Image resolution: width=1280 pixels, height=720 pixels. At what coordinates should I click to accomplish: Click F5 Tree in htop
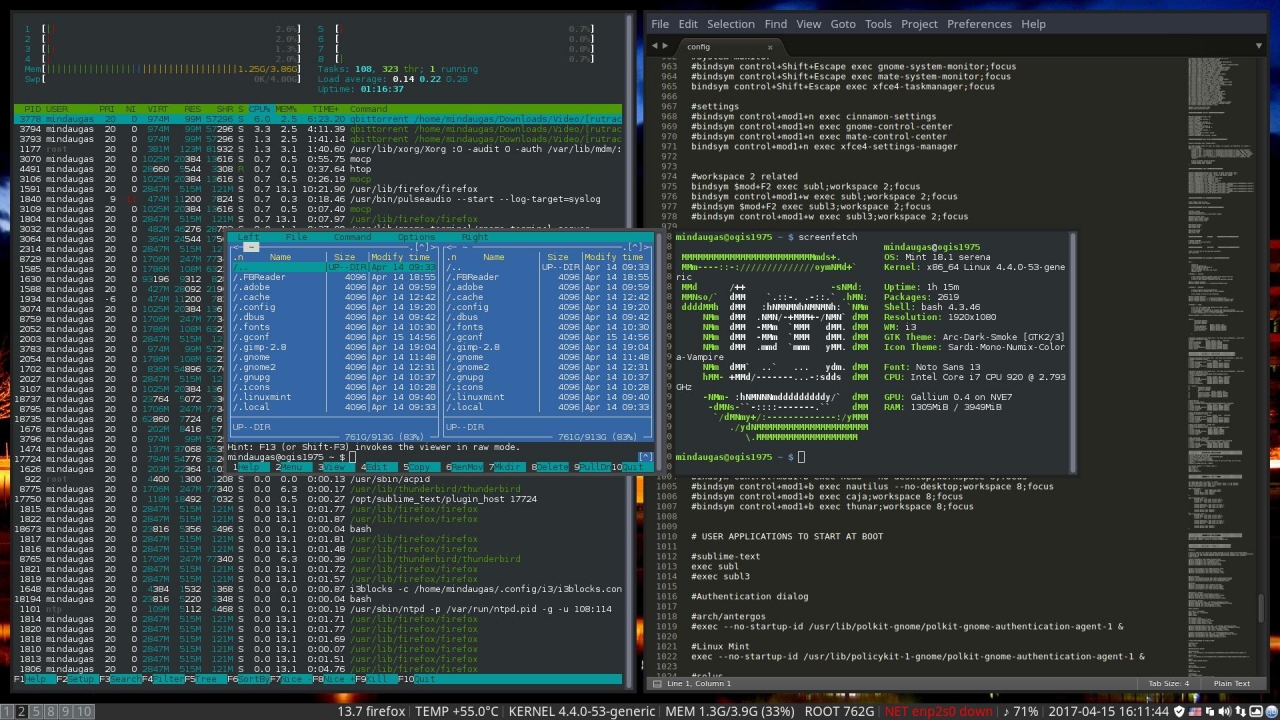[x=205, y=680]
